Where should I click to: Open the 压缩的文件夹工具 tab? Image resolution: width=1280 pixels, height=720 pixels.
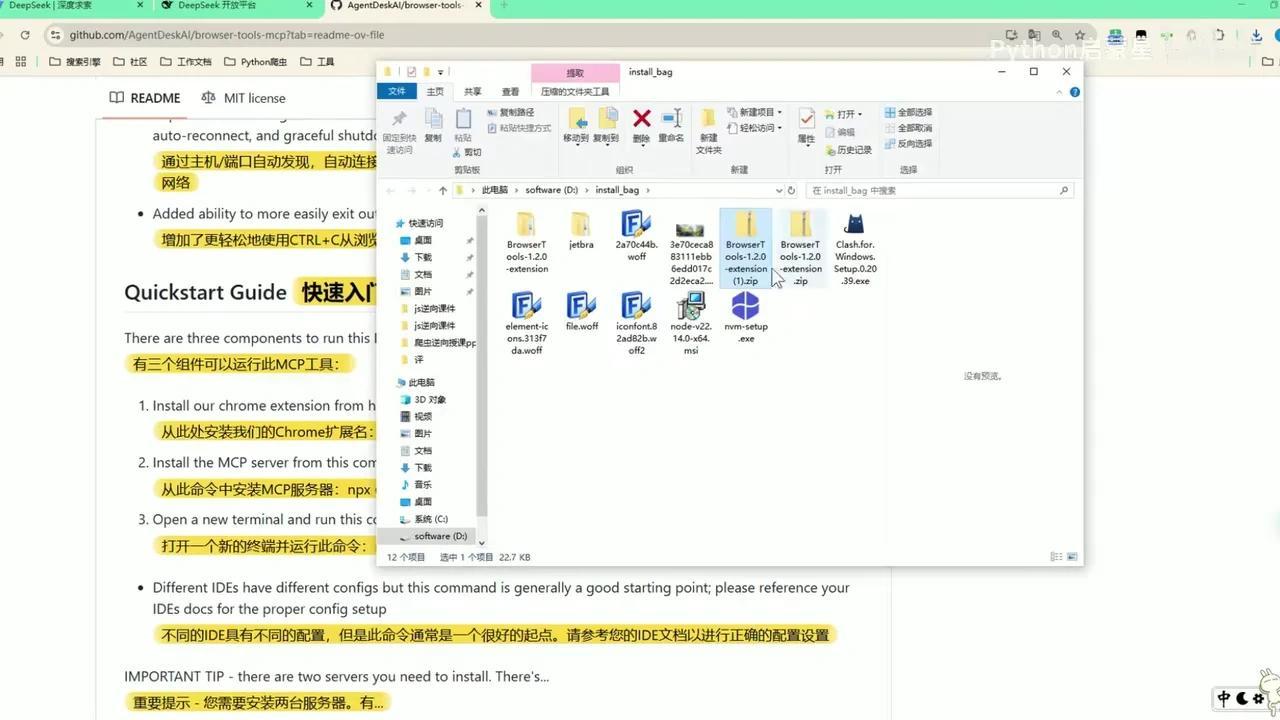(x=574, y=90)
